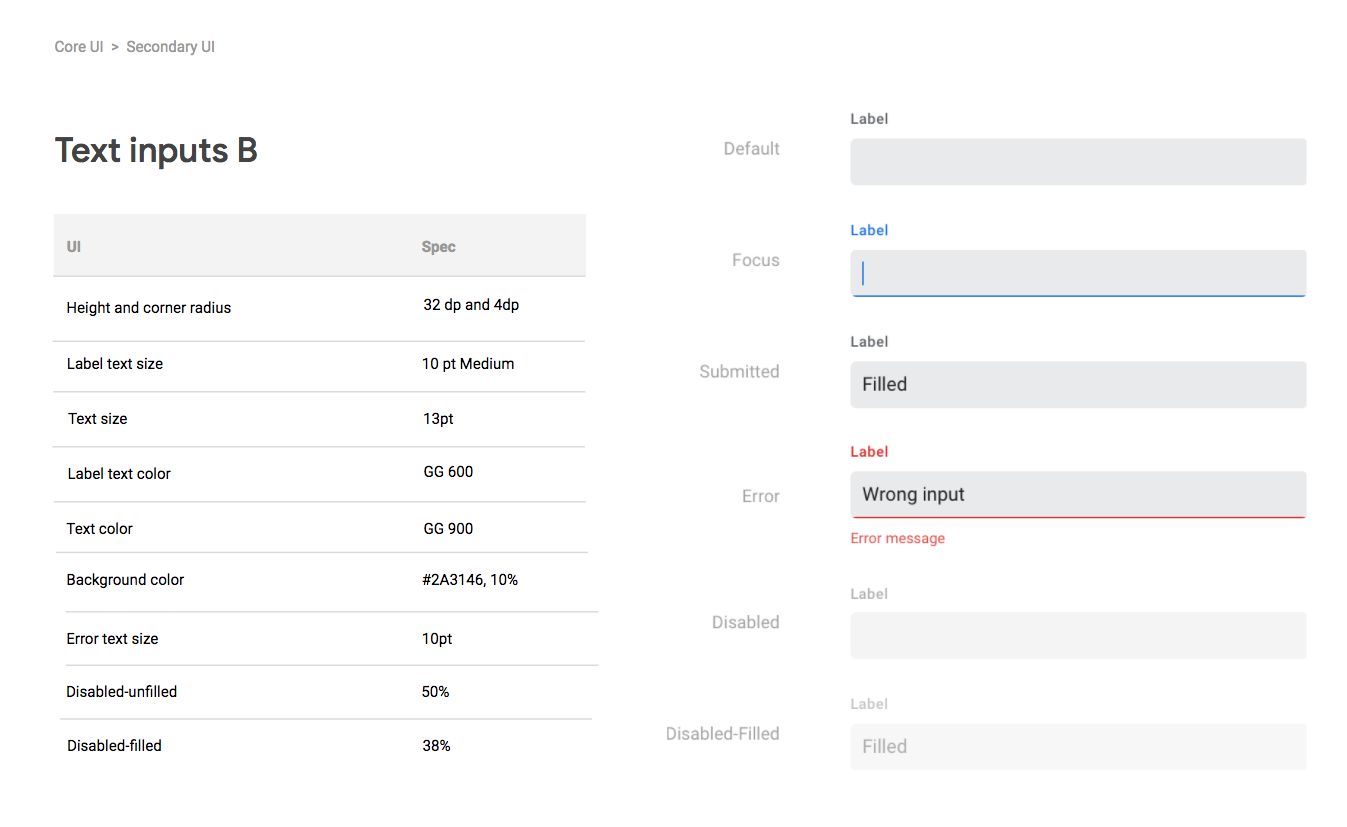
Task: Select the 'Background color' row label
Action: point(125,580)
